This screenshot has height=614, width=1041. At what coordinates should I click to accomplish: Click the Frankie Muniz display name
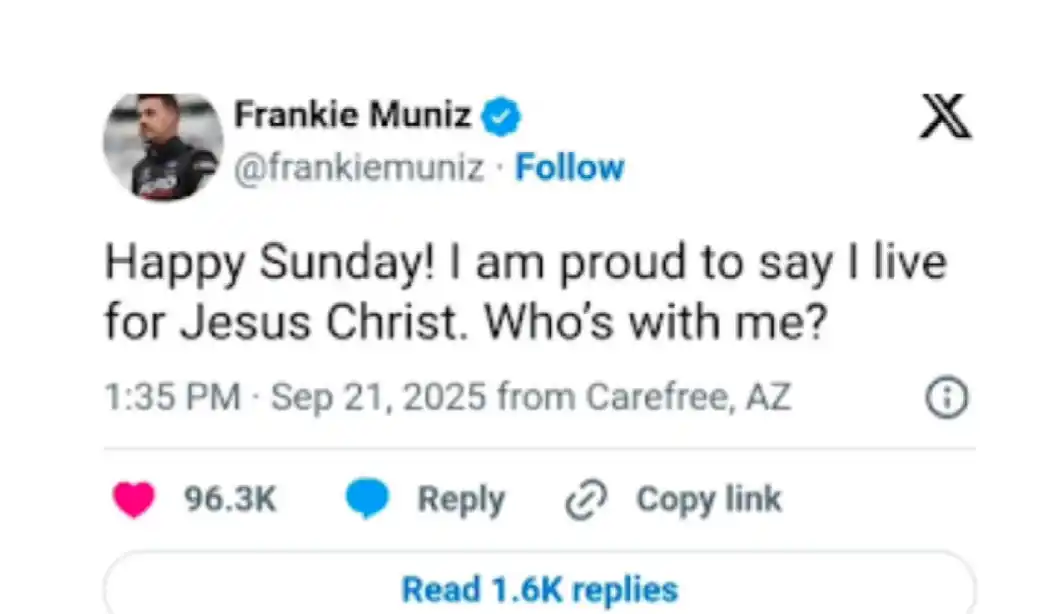tap(352, 117)
